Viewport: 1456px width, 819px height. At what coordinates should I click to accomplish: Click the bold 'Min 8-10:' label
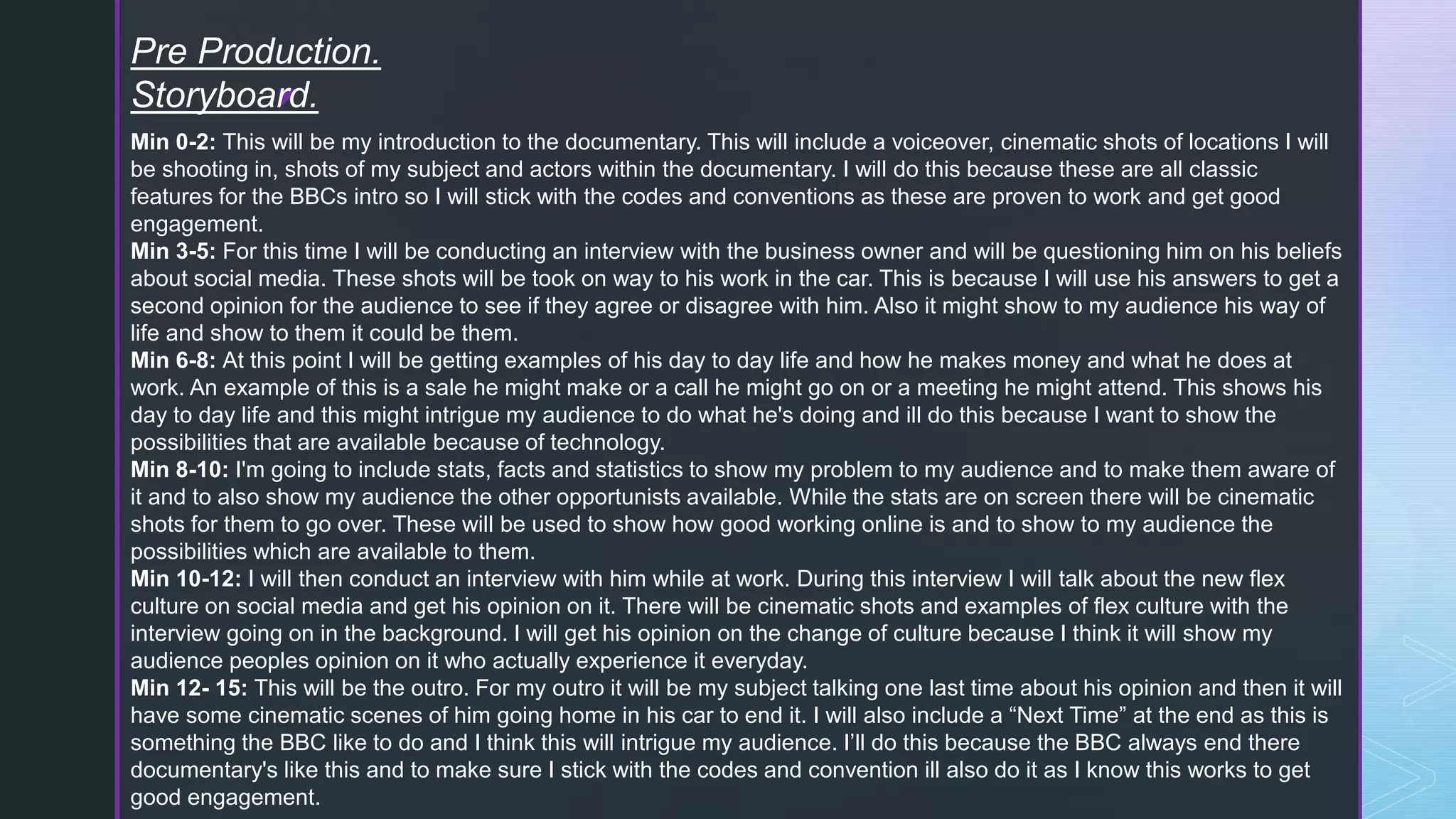[x=179, y=470]
